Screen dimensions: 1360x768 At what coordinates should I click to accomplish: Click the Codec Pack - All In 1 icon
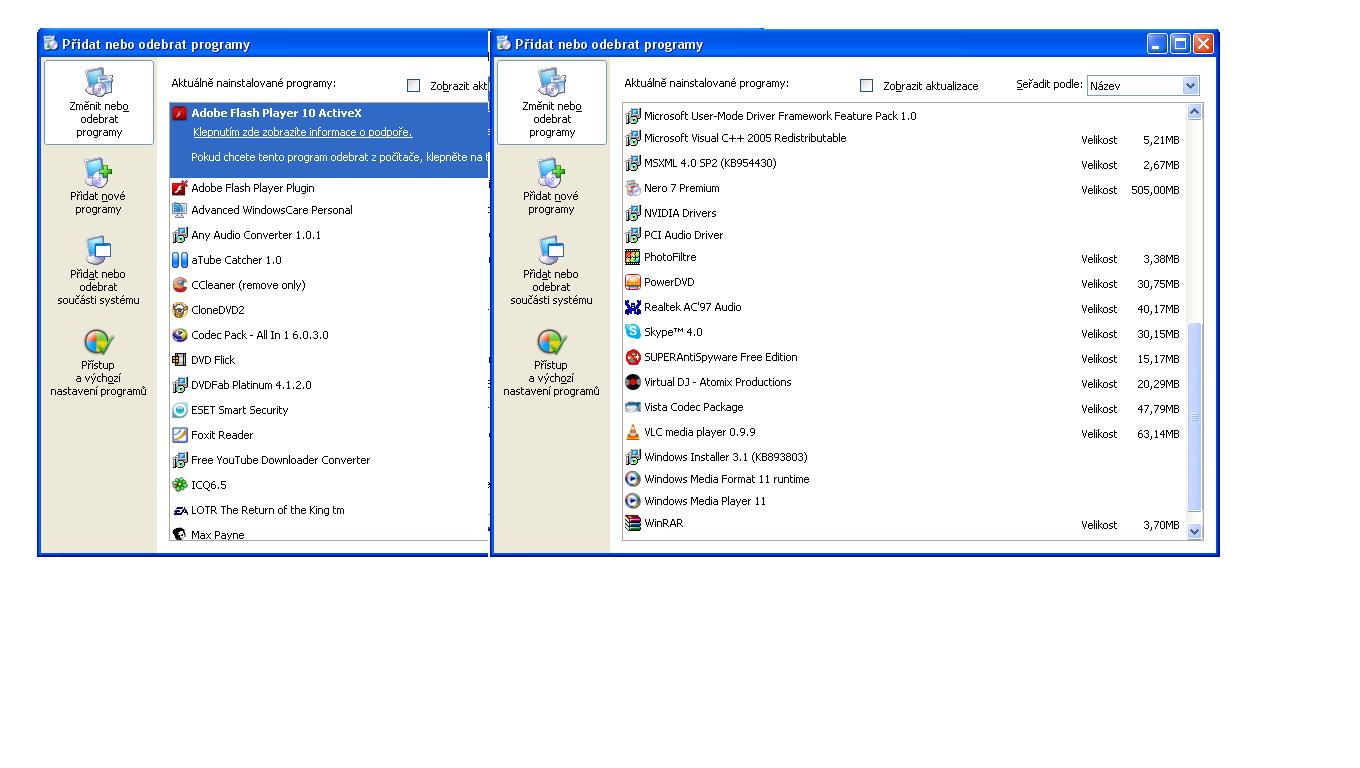click(x=180, y=335)
